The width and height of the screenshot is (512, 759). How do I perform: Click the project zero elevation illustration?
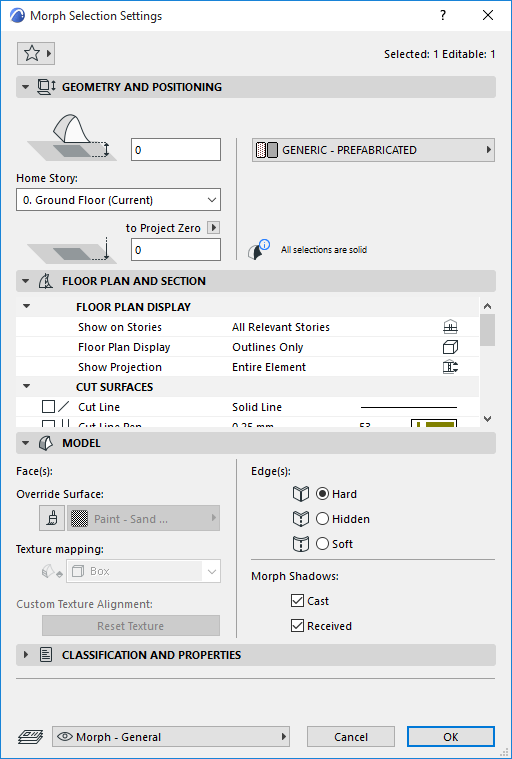(72, 250)
